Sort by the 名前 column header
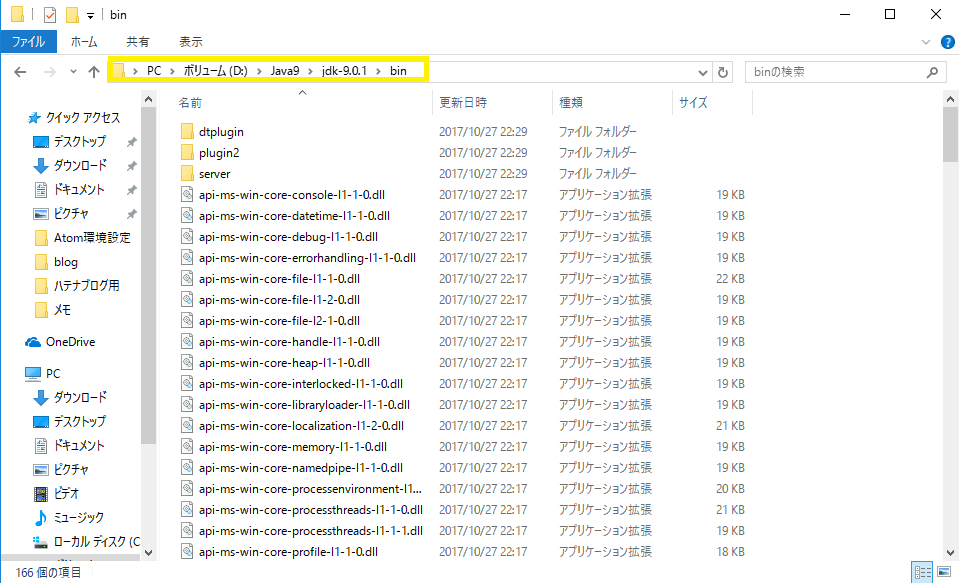Screen dimensions: 959x583 (190, 103)
